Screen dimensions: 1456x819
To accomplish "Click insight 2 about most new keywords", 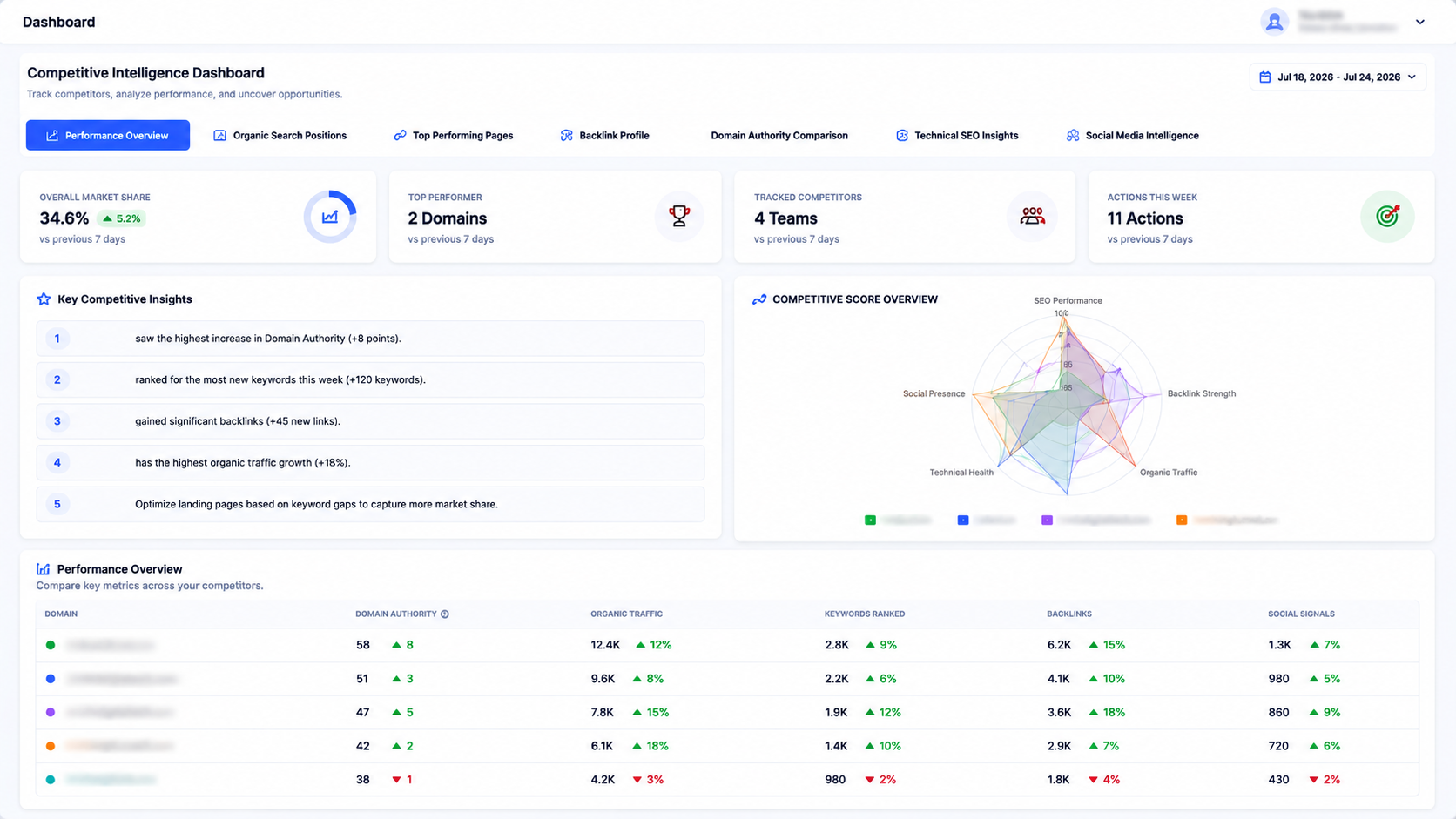I will tap(370, 379).
